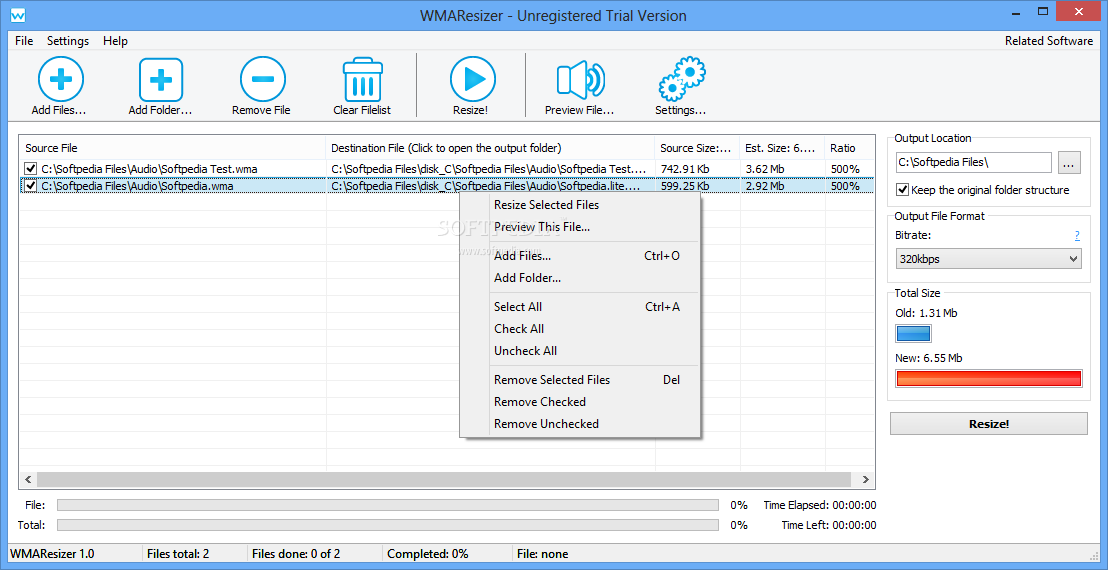Image resolution: width=1108 pixels, height=570 pixels.
Task: Click the red New size bar
Action: tap(989, 378)
